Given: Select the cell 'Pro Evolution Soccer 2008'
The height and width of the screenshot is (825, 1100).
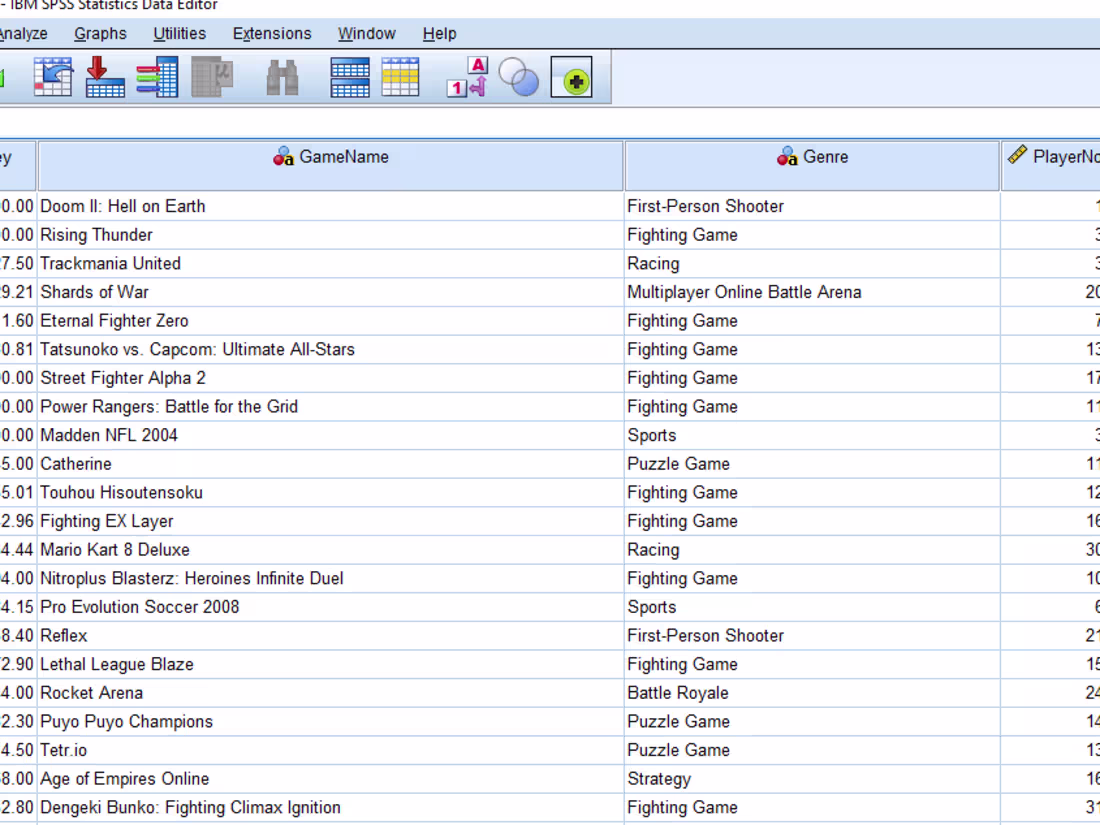Looking at the screenshot, I should pyautogui.click(x=330, y=607).
